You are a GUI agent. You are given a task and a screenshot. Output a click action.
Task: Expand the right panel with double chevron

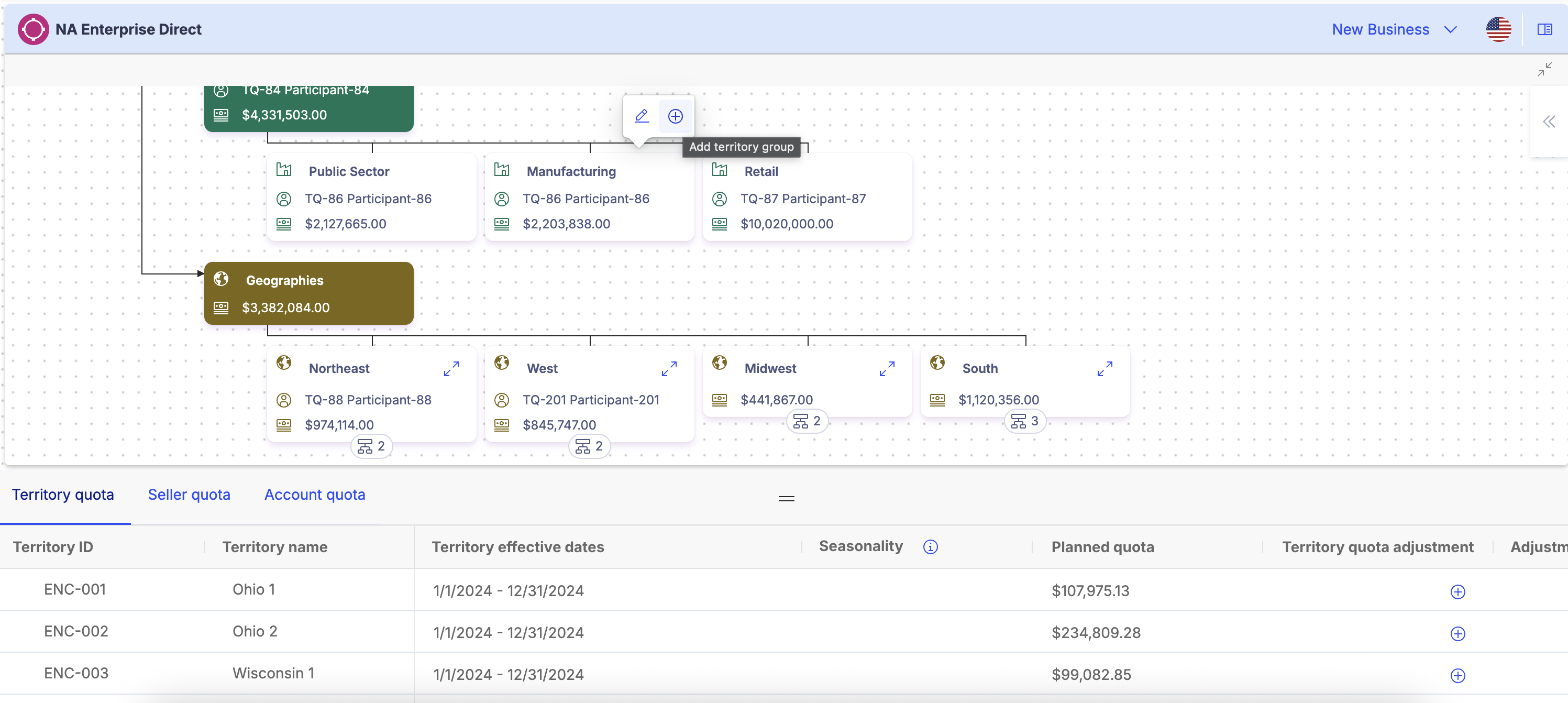tap(1549, 122)
